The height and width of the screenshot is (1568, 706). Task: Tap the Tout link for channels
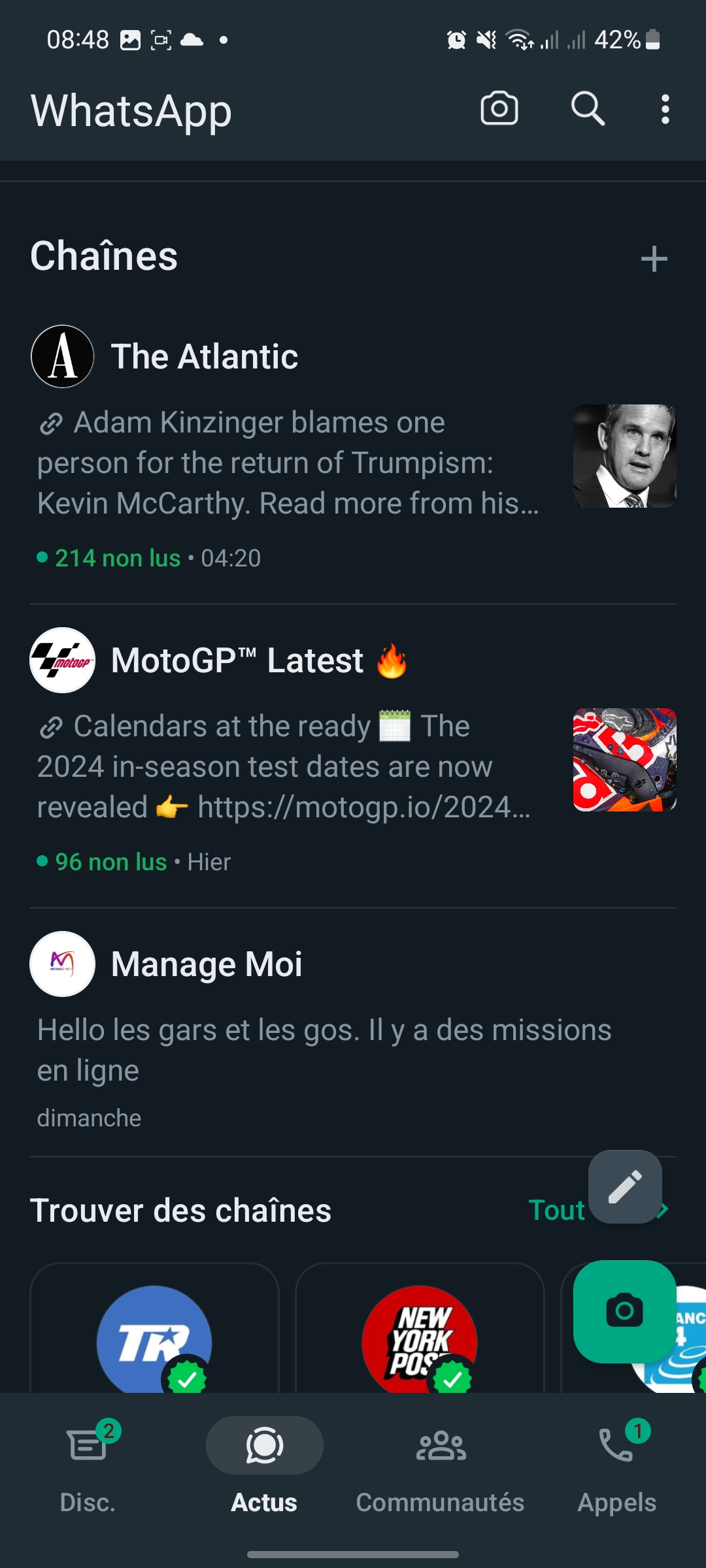tap(556, 1211)
